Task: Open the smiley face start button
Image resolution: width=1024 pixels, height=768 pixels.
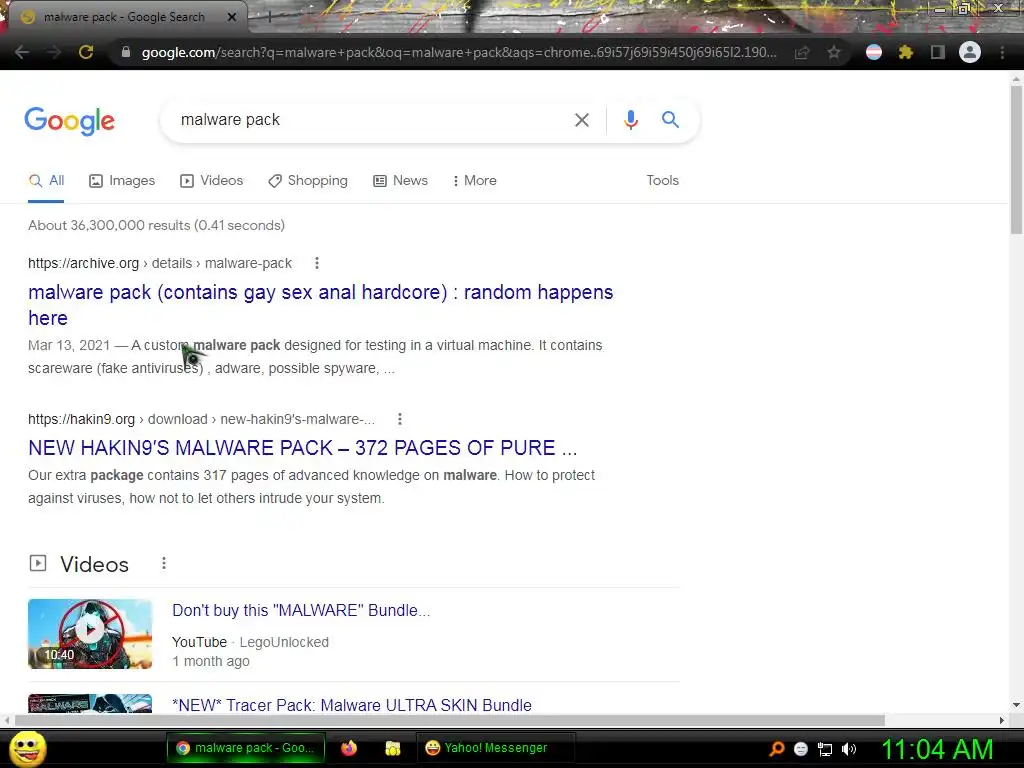Action: [x=27, y=748]
